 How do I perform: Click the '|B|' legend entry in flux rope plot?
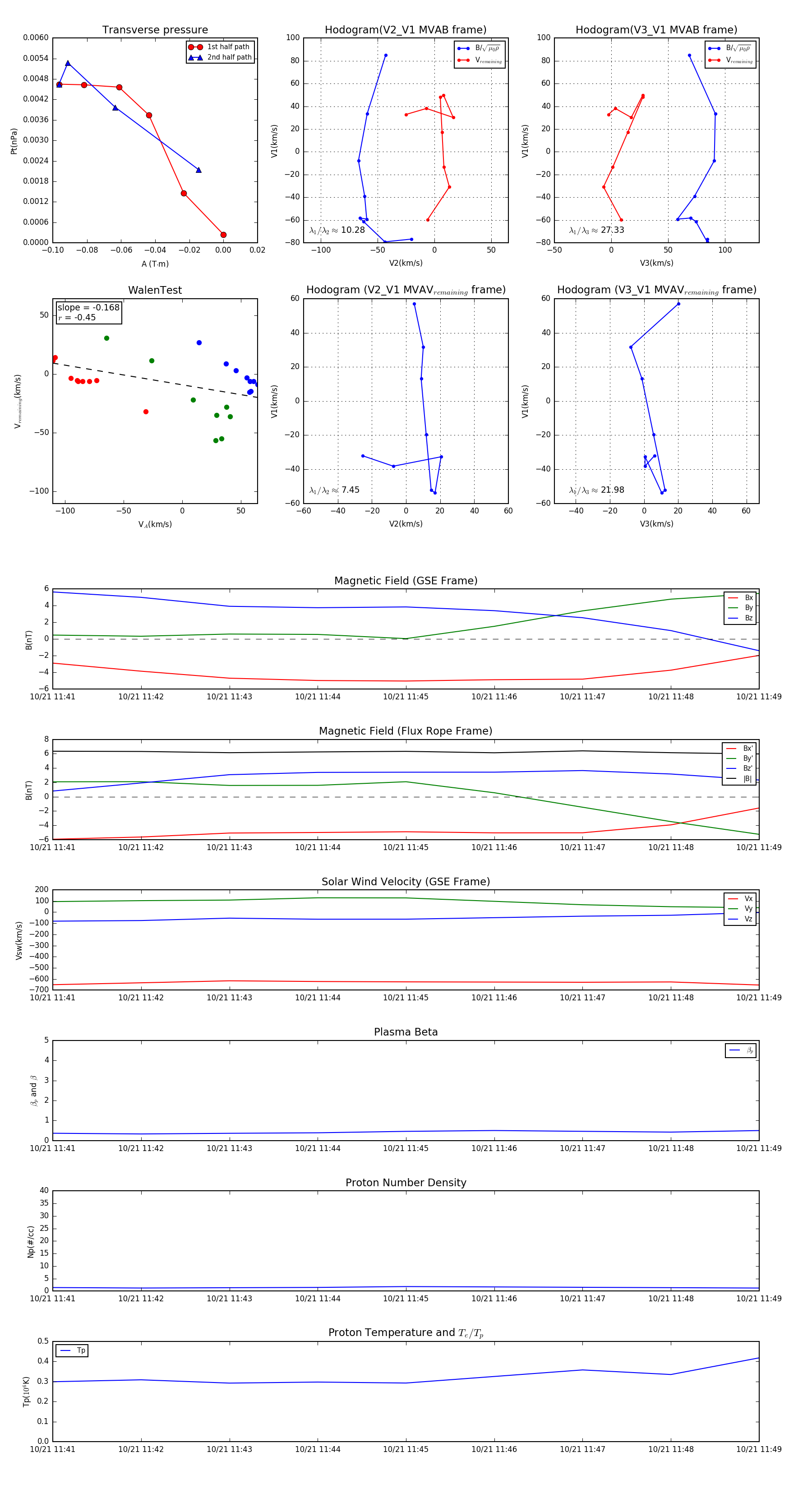click(x=739, y=779)
